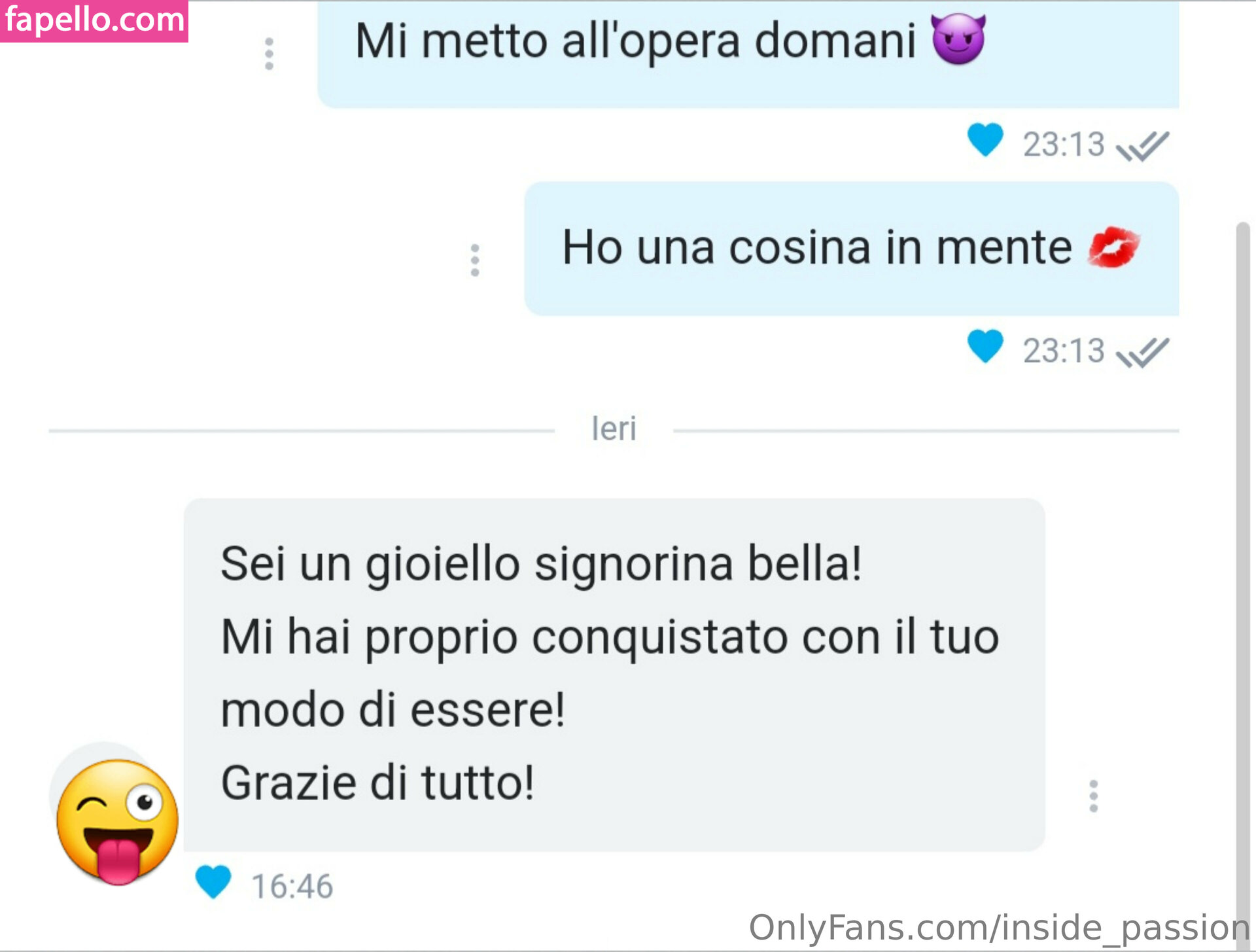Click the 'Ieri' date separator
The width and height of the screenshot is (1256, 952).
click(614, 429)
